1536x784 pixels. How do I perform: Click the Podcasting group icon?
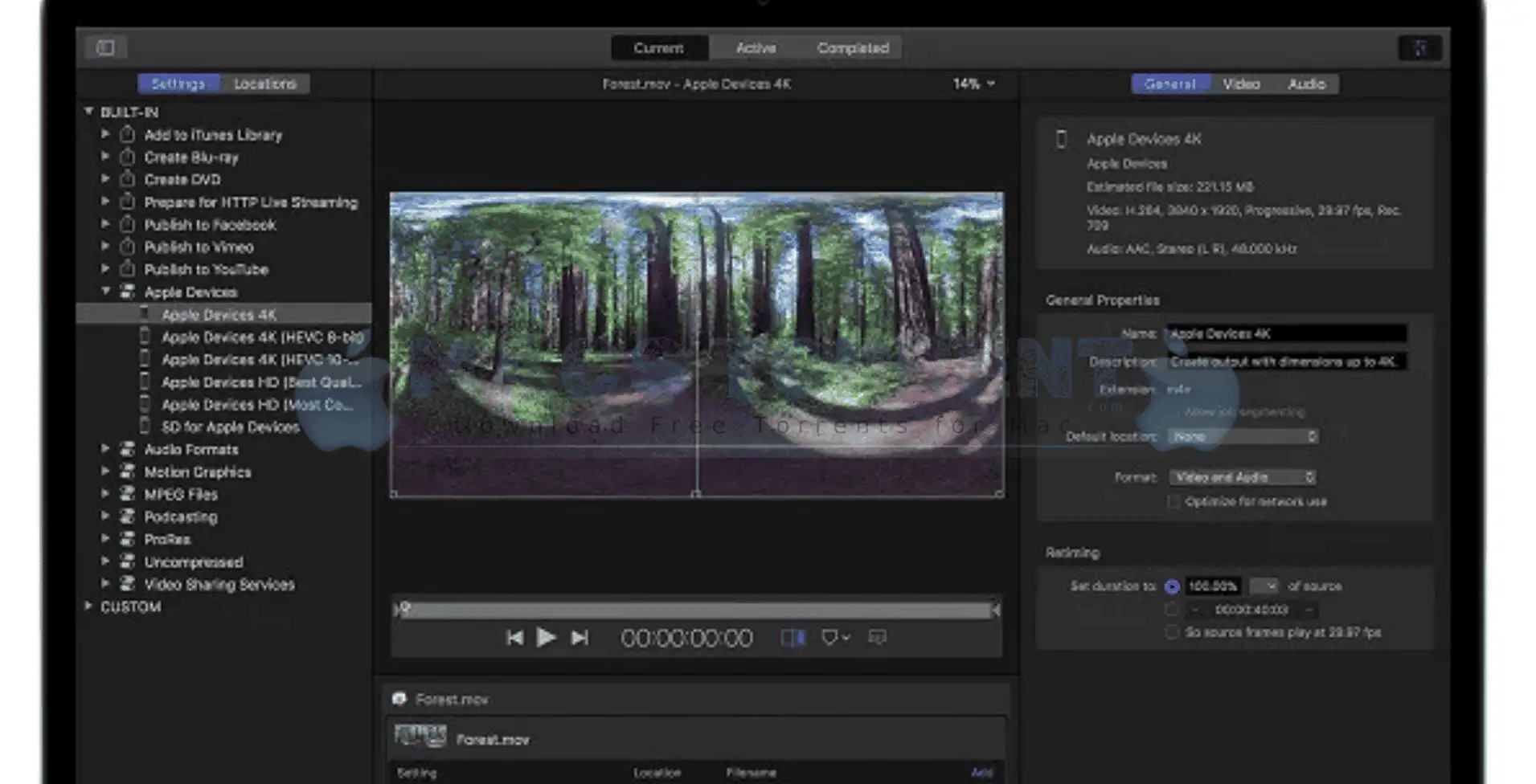coord(127,517)
